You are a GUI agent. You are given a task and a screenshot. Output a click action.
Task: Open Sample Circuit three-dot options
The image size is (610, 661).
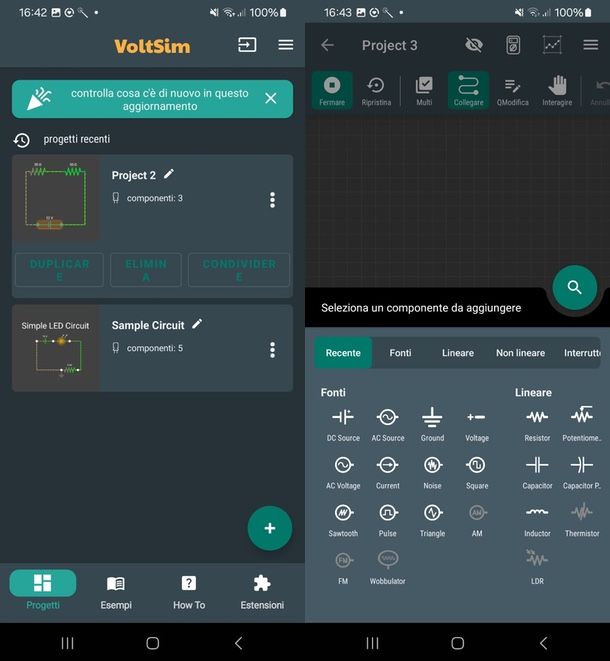[272, 350]
